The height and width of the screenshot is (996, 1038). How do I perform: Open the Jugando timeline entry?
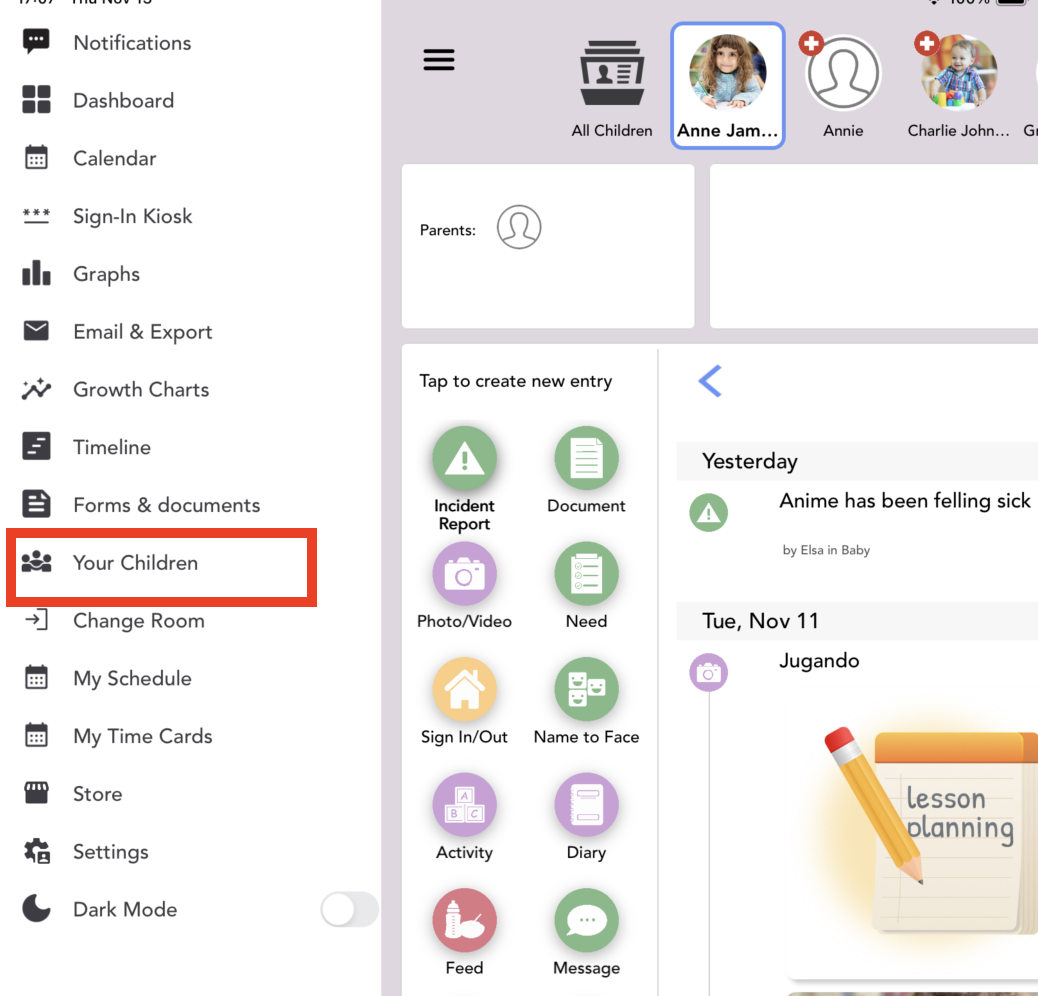click(819, 661)
